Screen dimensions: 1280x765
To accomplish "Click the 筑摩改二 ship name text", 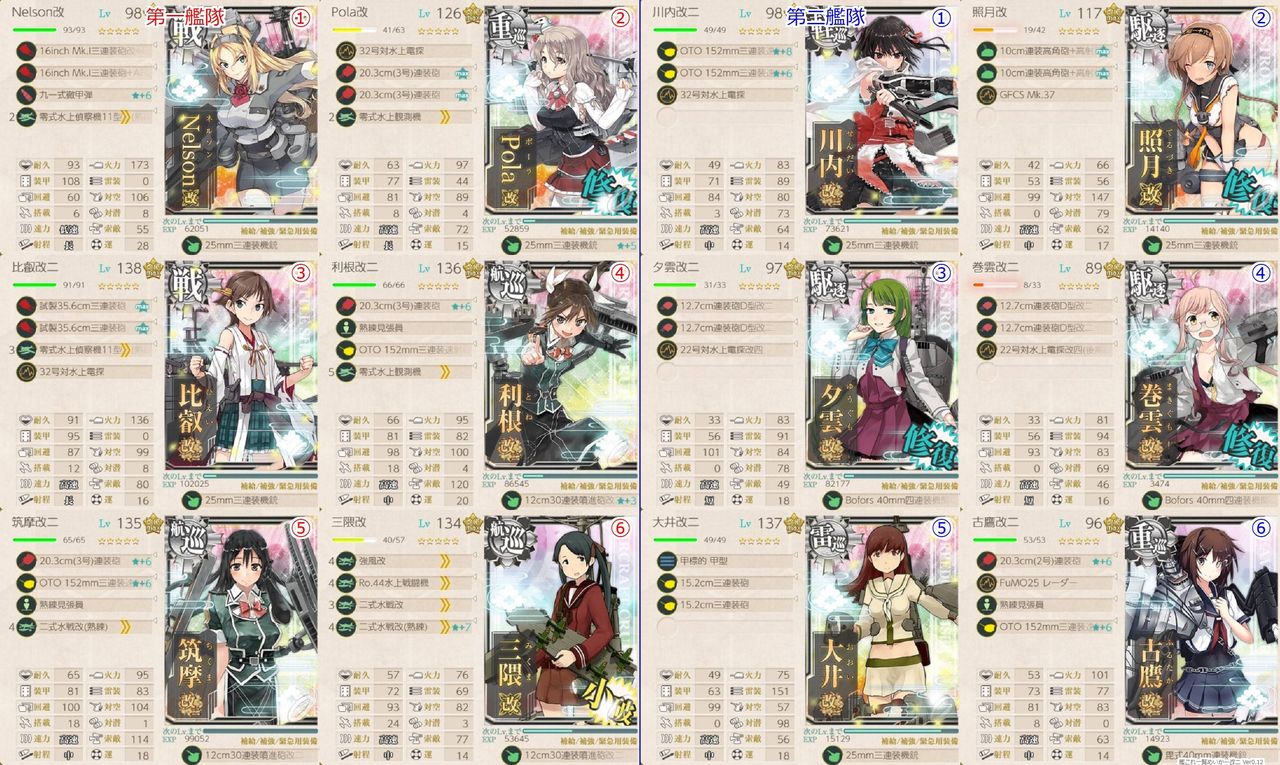I will 35,521.
